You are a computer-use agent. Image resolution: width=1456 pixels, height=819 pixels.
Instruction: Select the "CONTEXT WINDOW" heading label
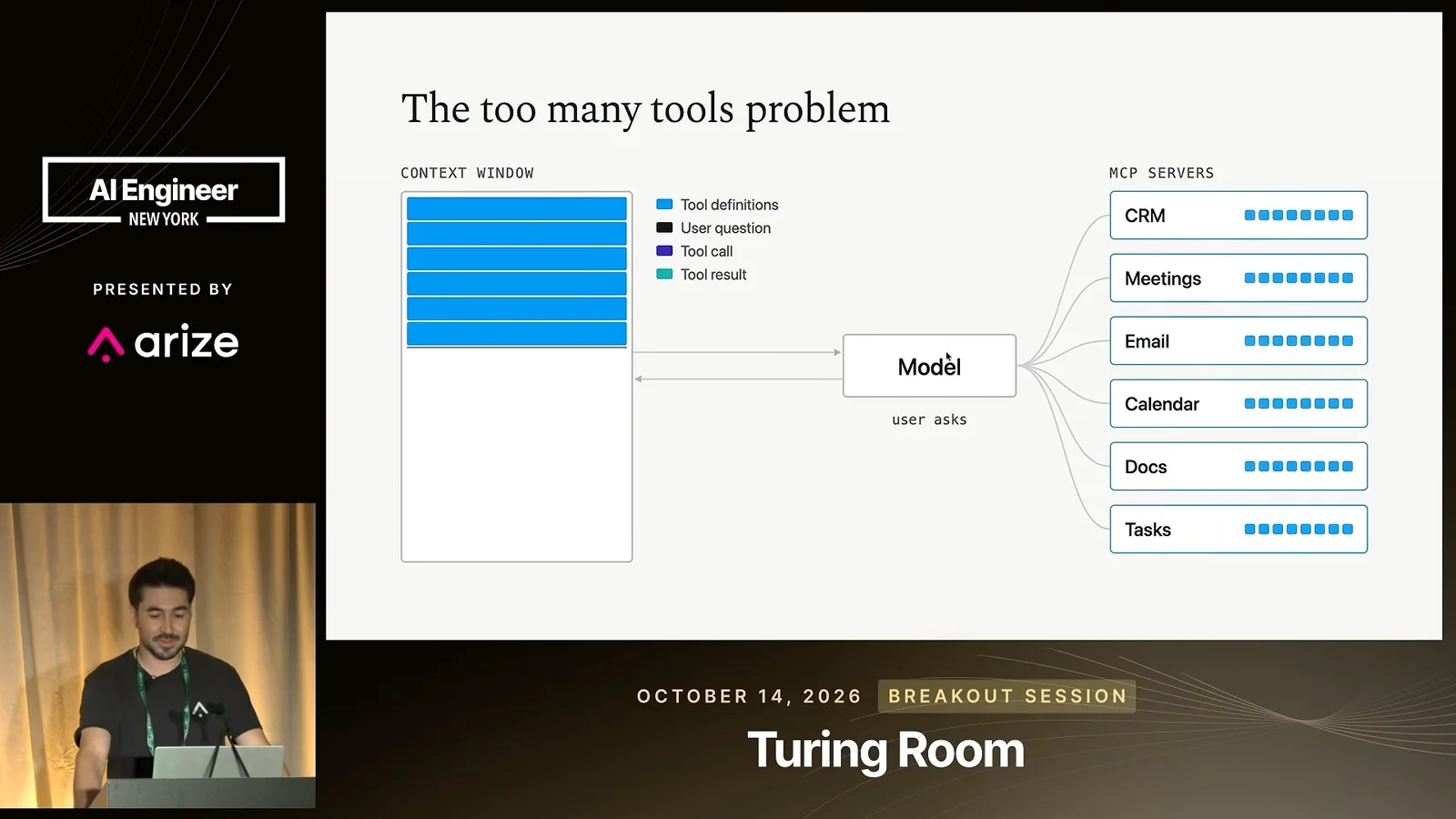coord(467,173)
